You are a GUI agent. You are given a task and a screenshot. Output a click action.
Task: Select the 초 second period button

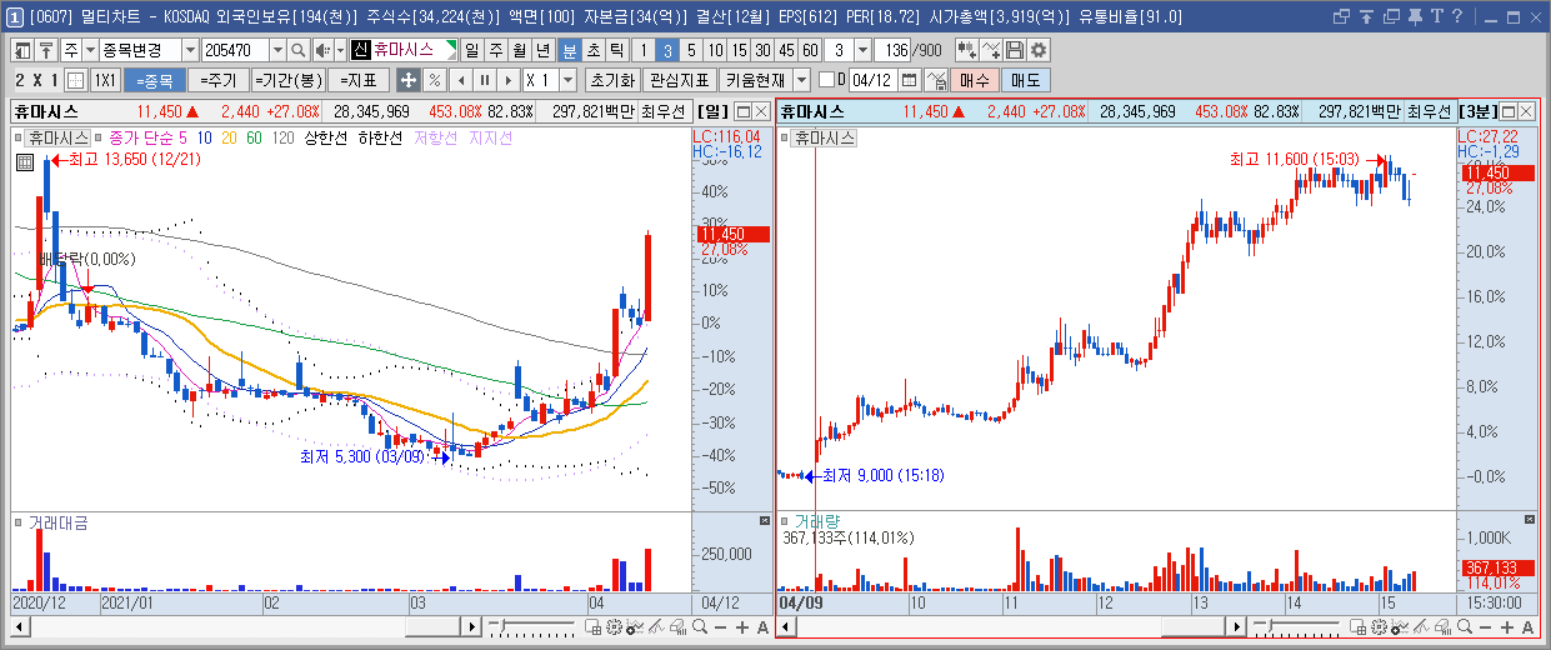(x=593, y=50)
